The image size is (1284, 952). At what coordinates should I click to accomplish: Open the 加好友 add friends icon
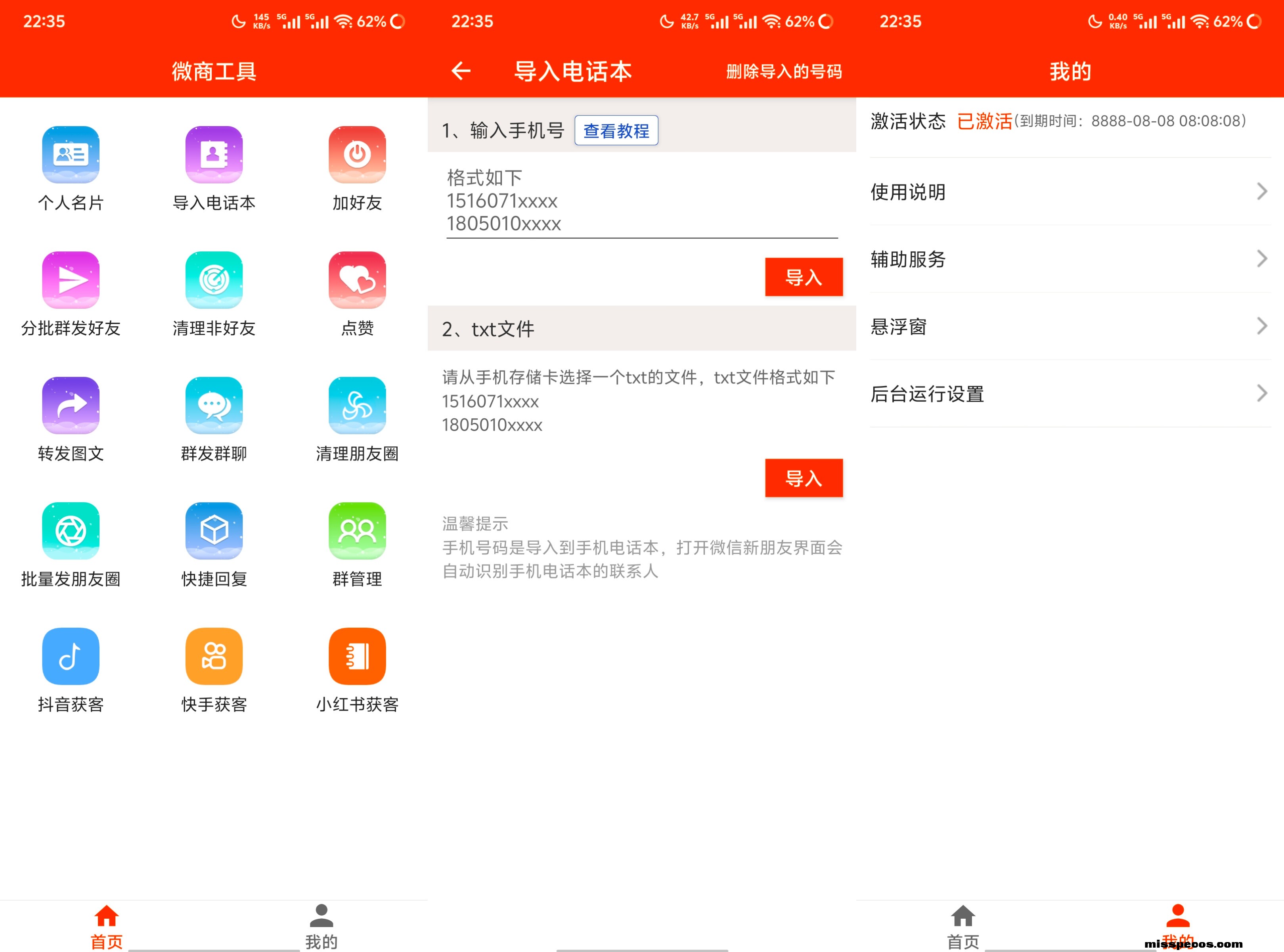[357, 155]
